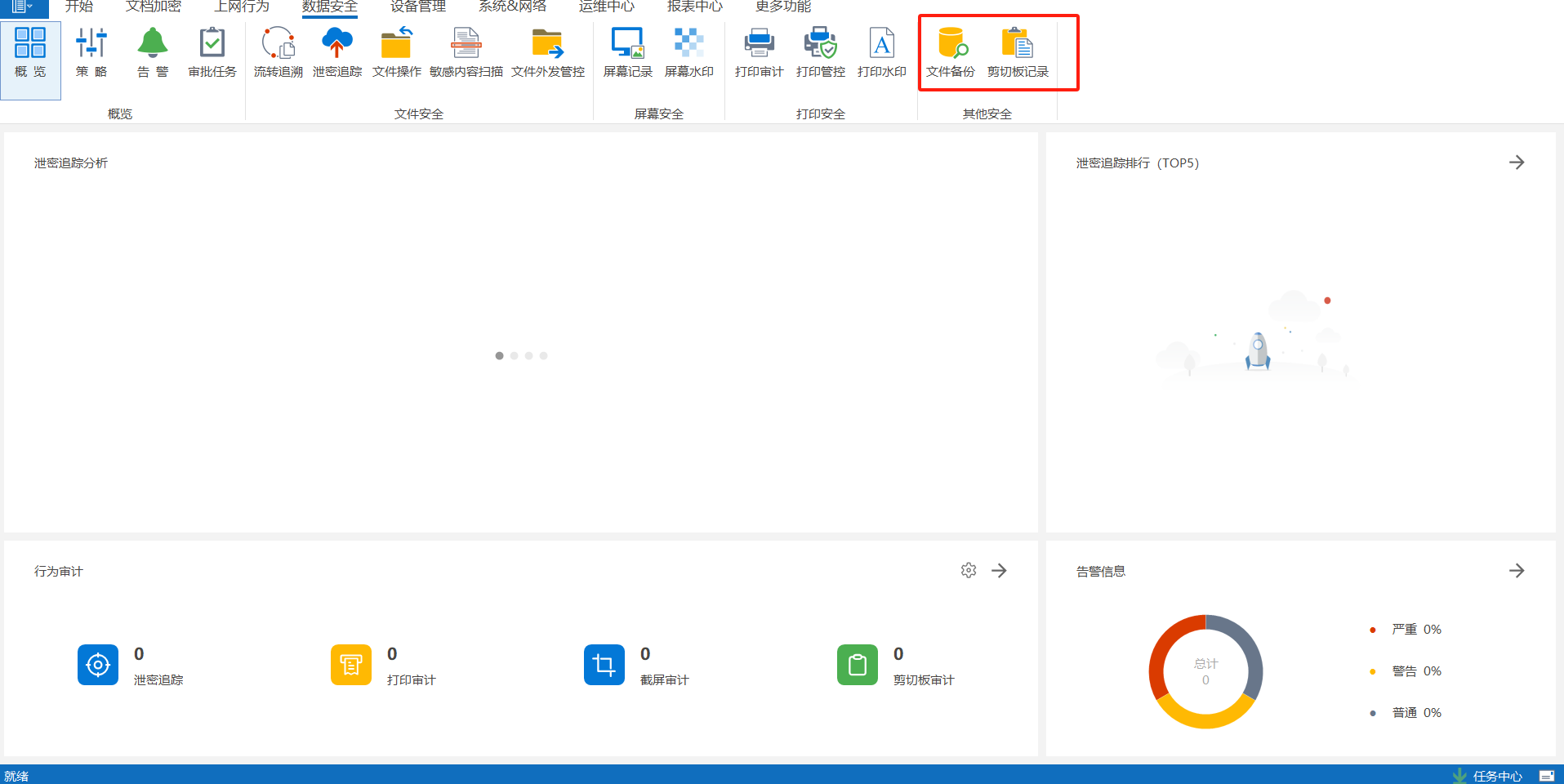Open 任务中心 in the status bar
The height and width of the screenshot is (784, 1564).
tap(1498, 776)
